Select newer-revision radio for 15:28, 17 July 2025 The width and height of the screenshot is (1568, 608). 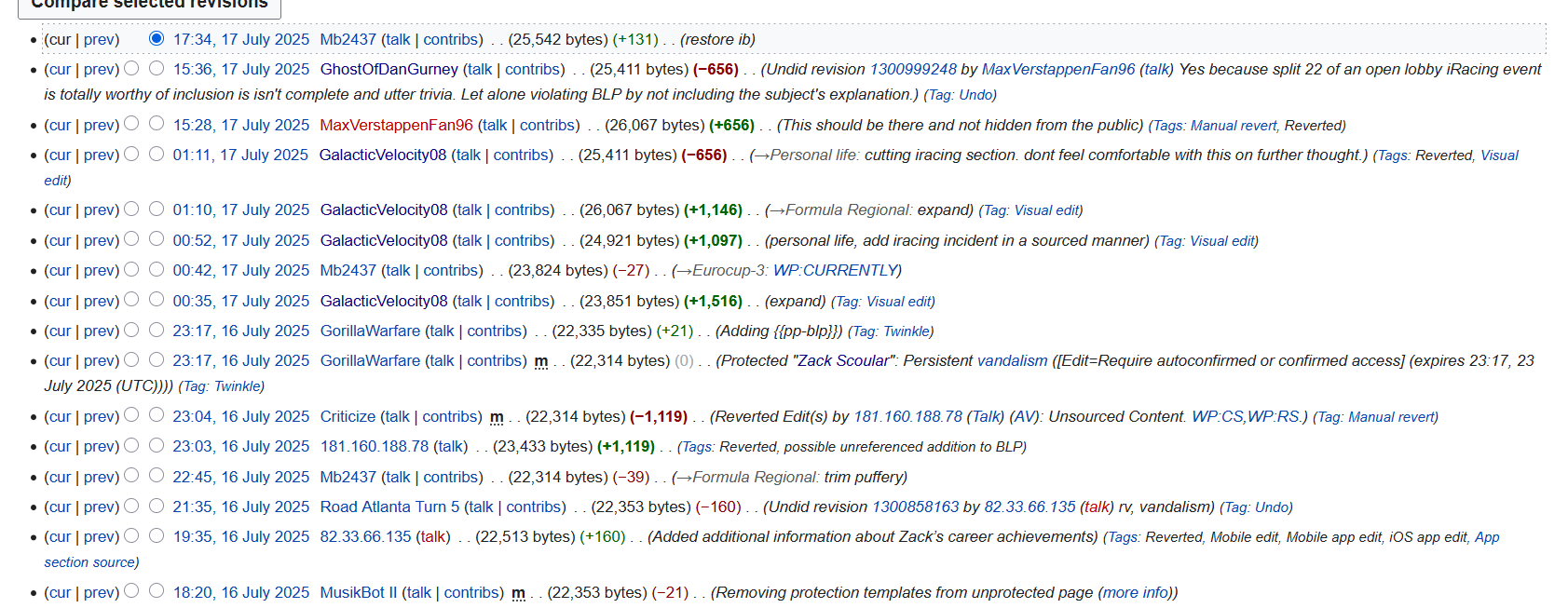tap(157, 123)
